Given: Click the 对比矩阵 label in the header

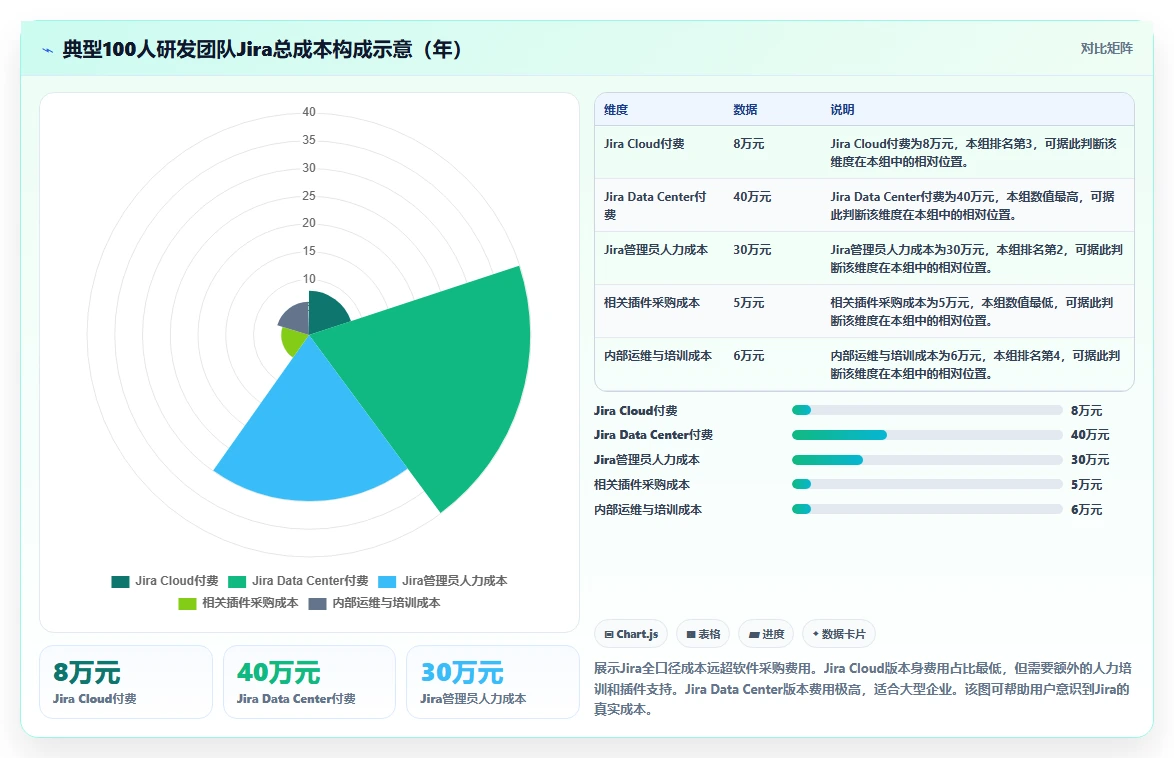Looking at the screenshot, I should pyautogui.click(x=1106, y=49).
